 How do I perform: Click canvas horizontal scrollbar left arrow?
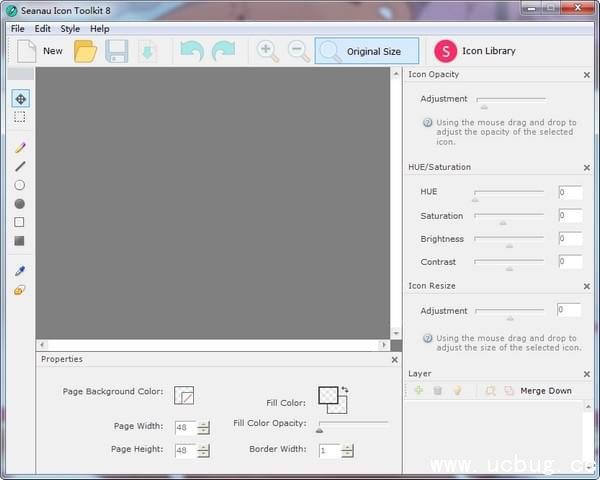click(42, 345)
